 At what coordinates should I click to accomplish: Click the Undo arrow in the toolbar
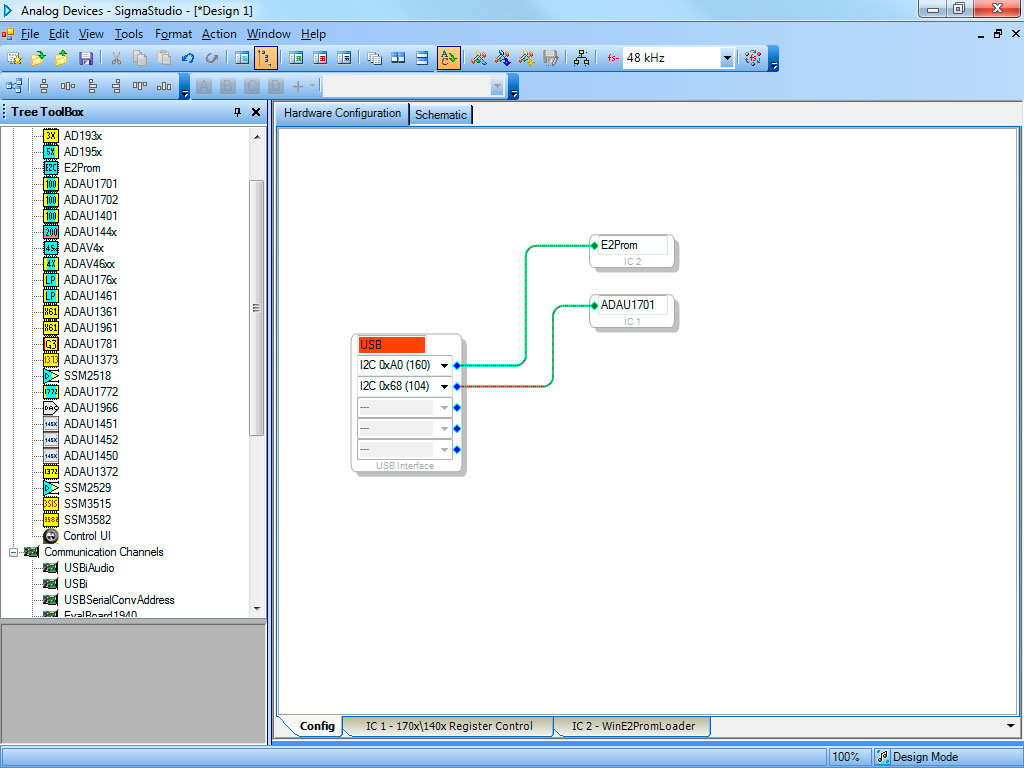[188, 58]
